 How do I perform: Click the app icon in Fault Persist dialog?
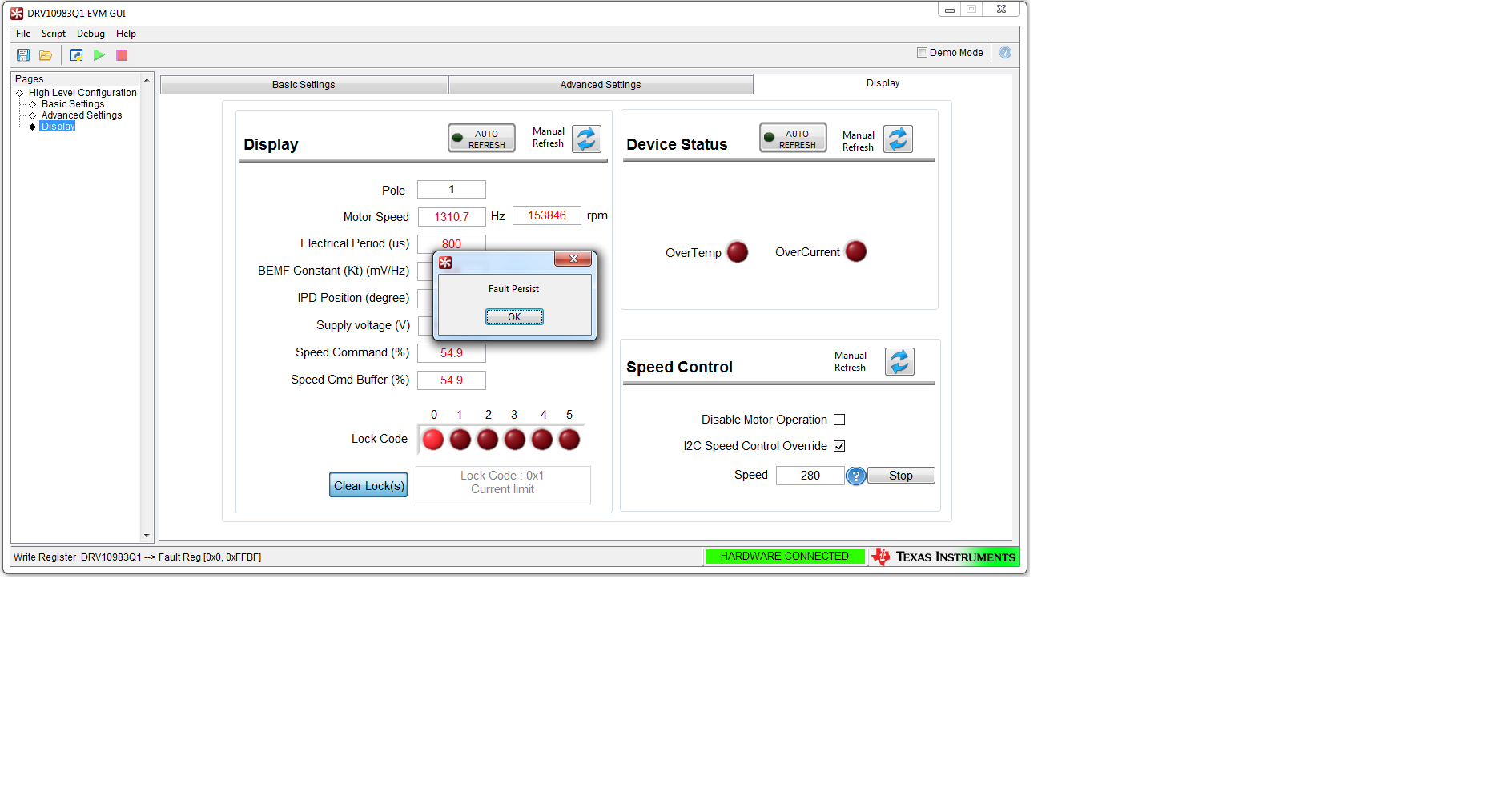pyautogui.click(x=445, y=263)
